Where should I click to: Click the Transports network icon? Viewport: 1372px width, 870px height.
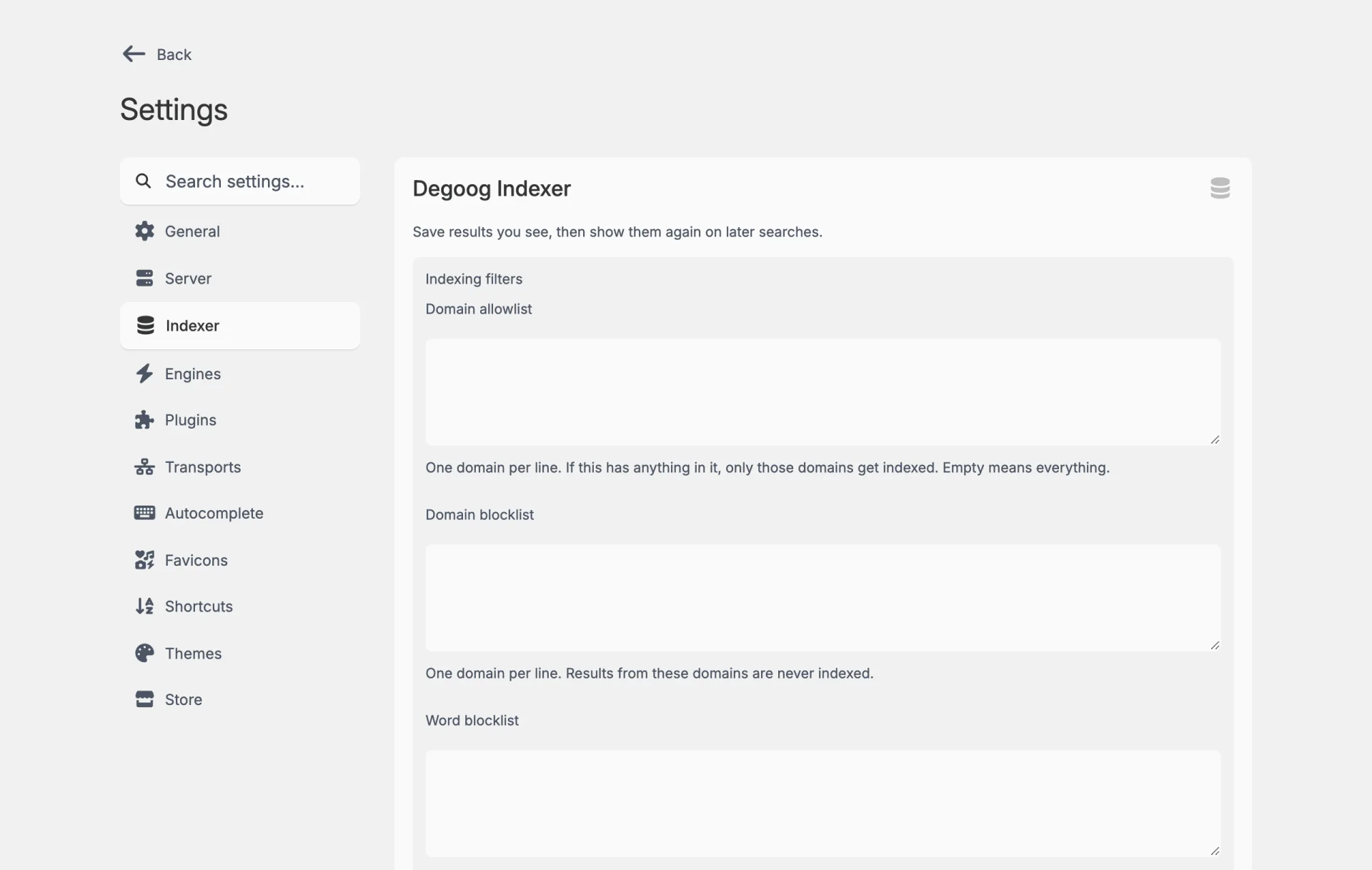click(x=144, y=467)
